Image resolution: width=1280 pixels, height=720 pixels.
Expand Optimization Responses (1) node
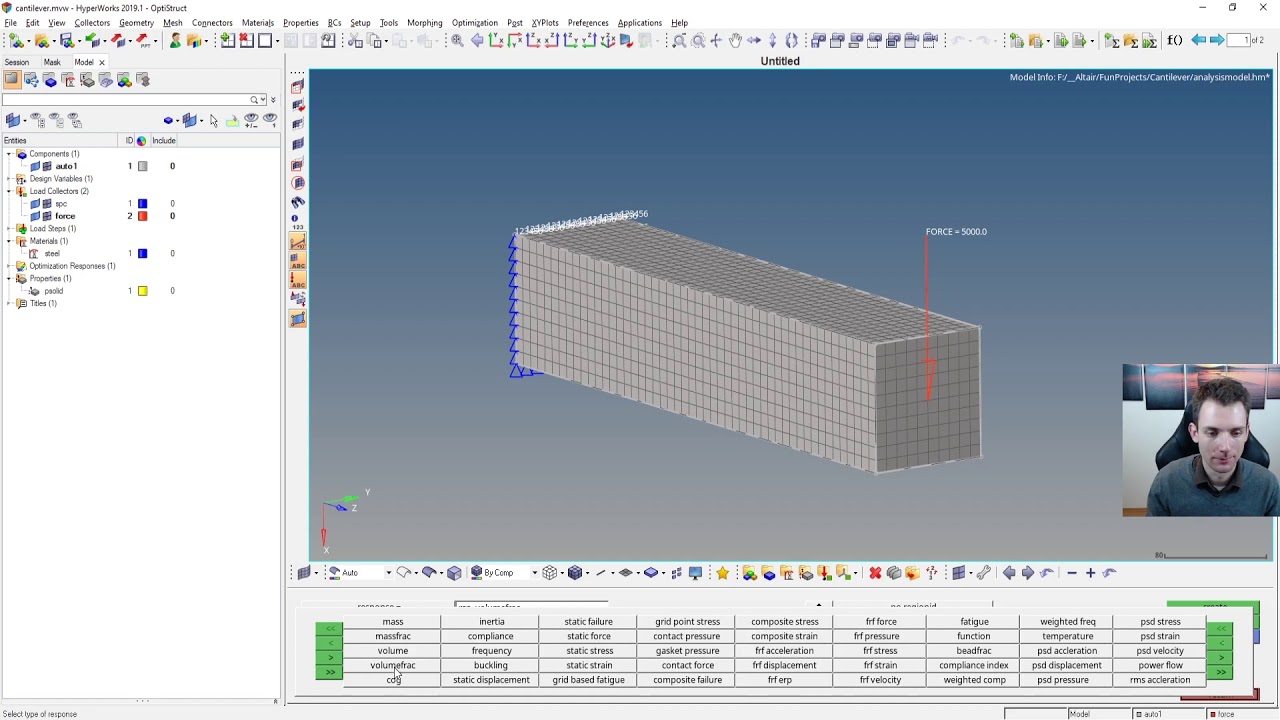pos(9,266)
